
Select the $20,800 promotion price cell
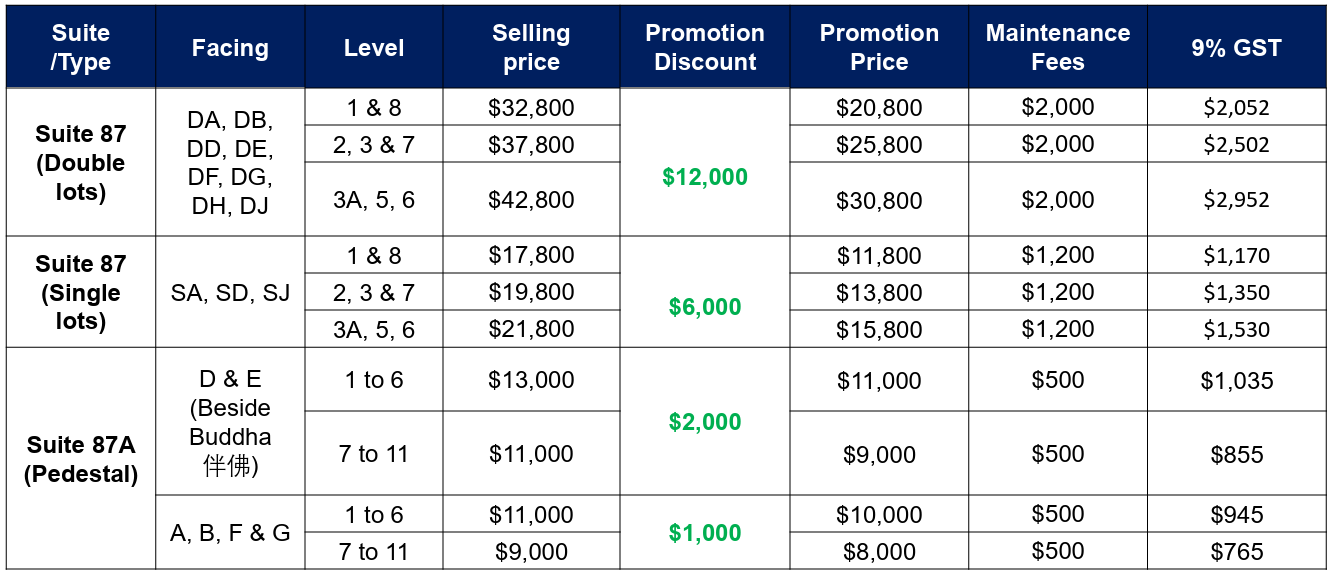click(x=879, y=107)
